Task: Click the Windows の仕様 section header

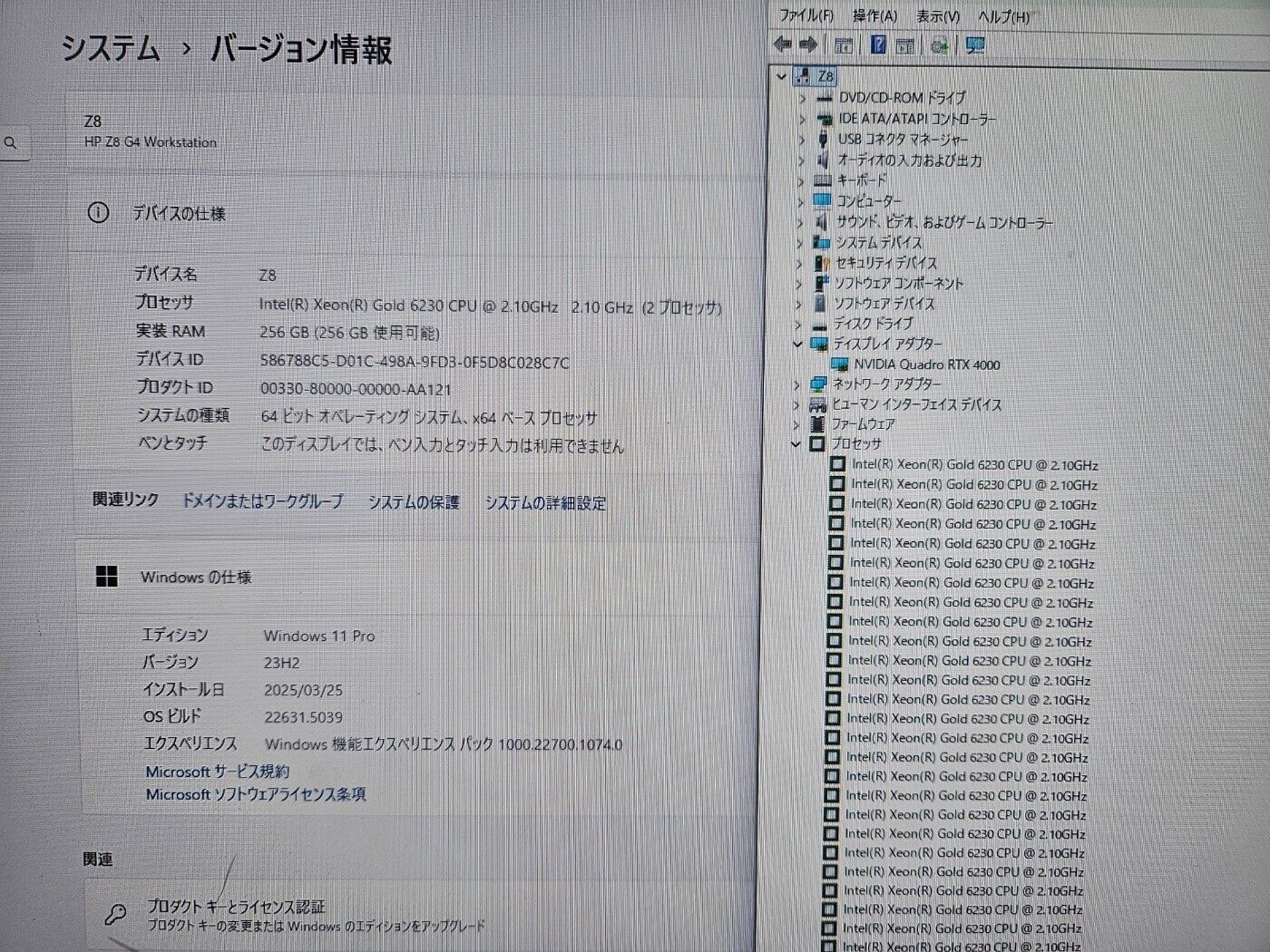Action: coord(196,578)
